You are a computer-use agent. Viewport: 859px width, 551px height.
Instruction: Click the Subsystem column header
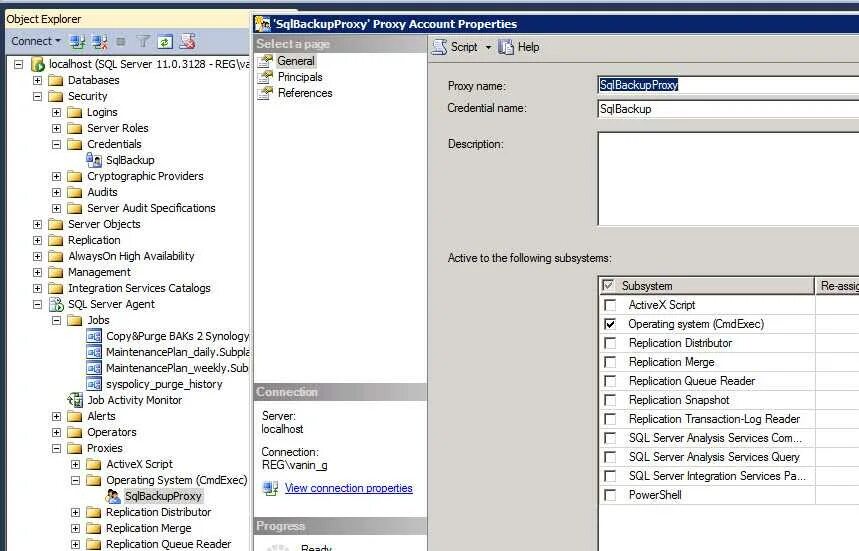(x=706, y=285)
